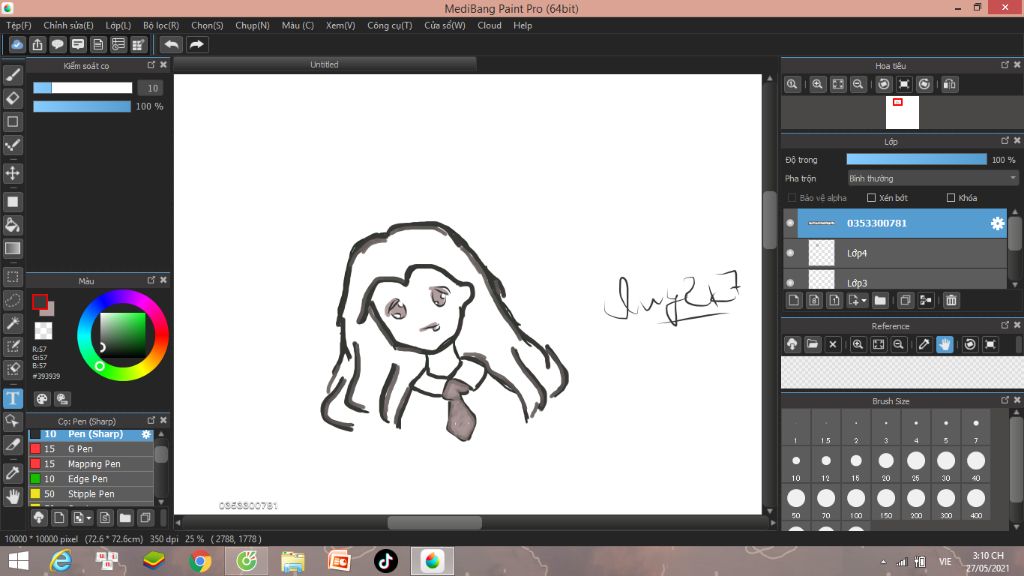Select the Edge Pen brush
The width and height of the screenshot is (1024, 576).
(91, 479)
